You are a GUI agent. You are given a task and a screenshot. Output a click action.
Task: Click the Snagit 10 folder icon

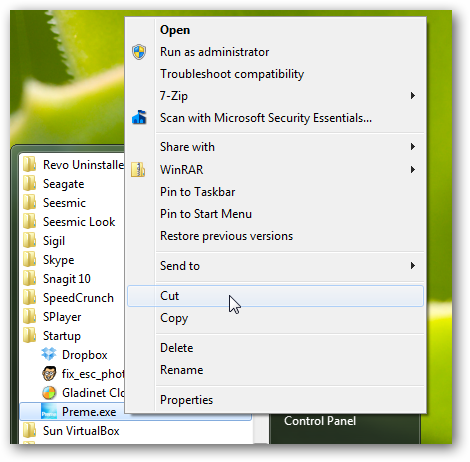(x=30, y=278)
